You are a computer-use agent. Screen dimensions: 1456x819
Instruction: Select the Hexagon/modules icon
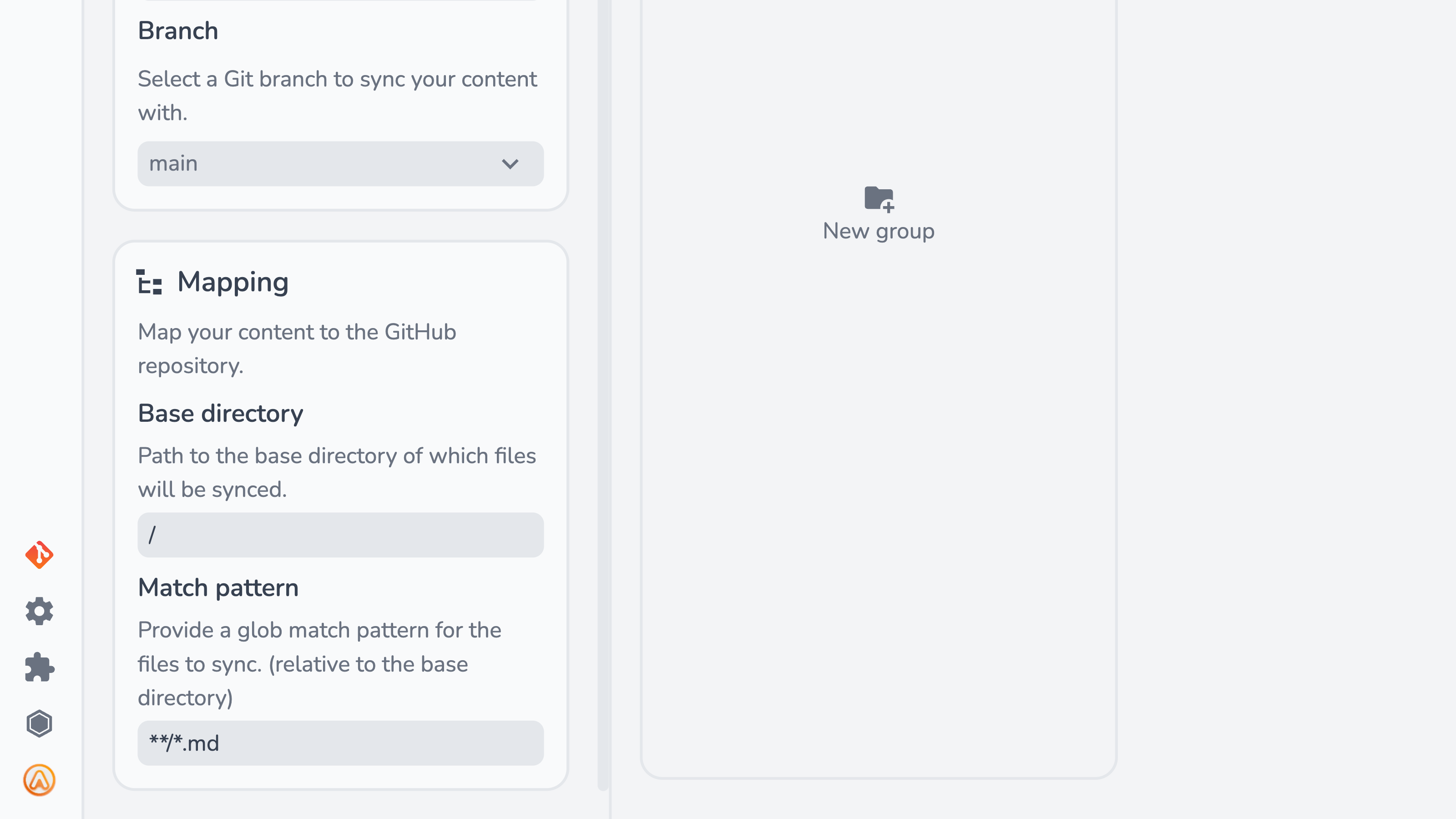[40, 724]
